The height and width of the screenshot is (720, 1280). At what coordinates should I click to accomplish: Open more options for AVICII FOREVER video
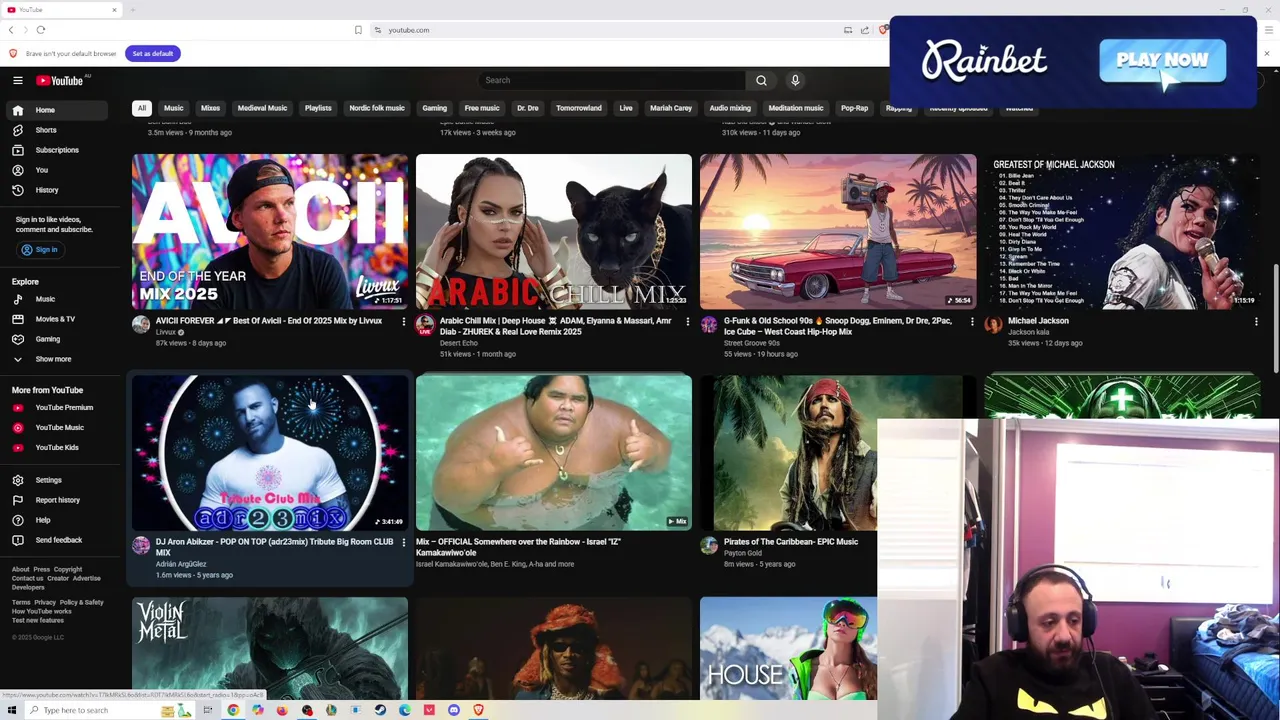[x=404, y=322]
